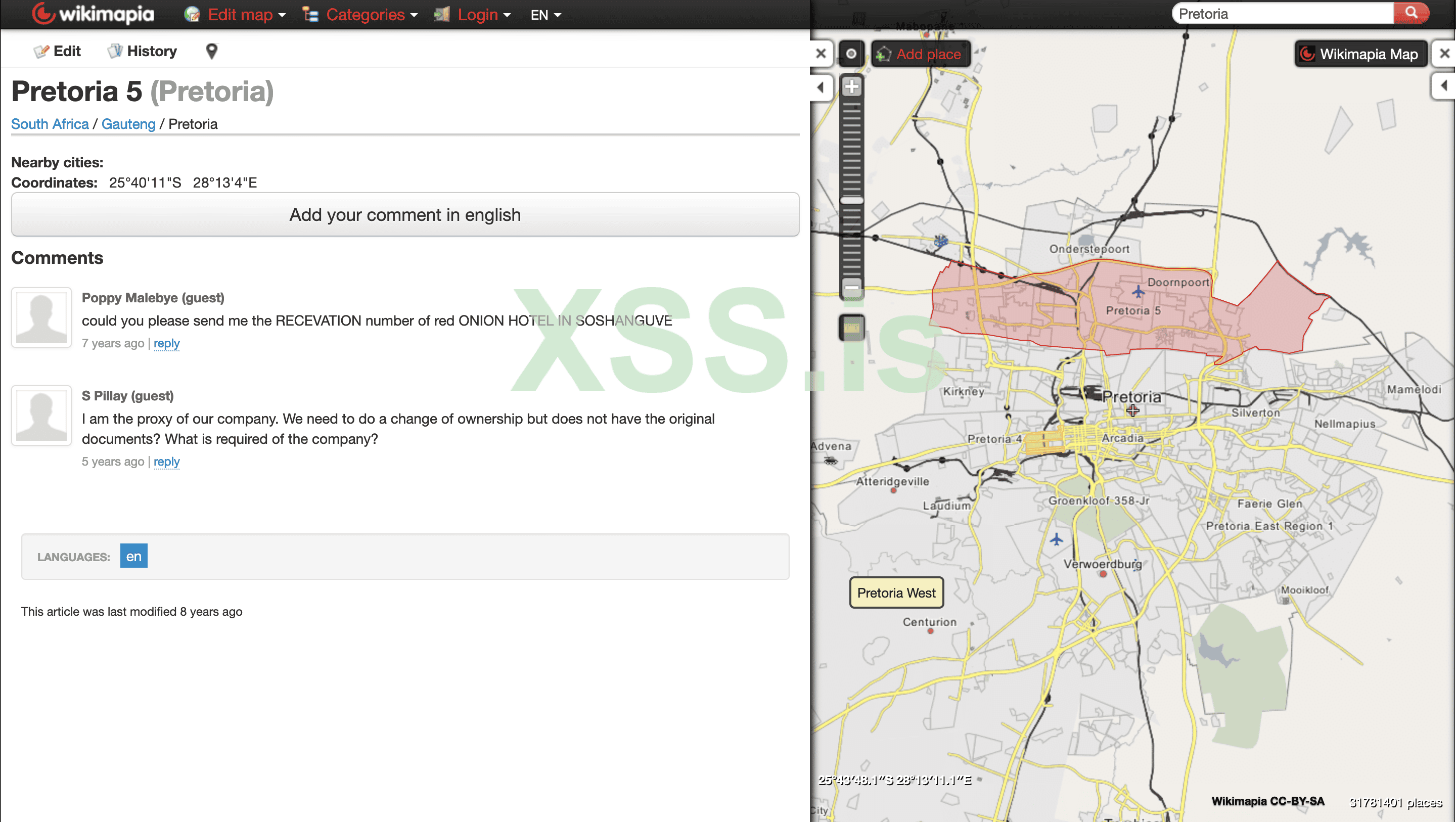Click the my location circle button
1456x822 pixels.
(851, 54)
